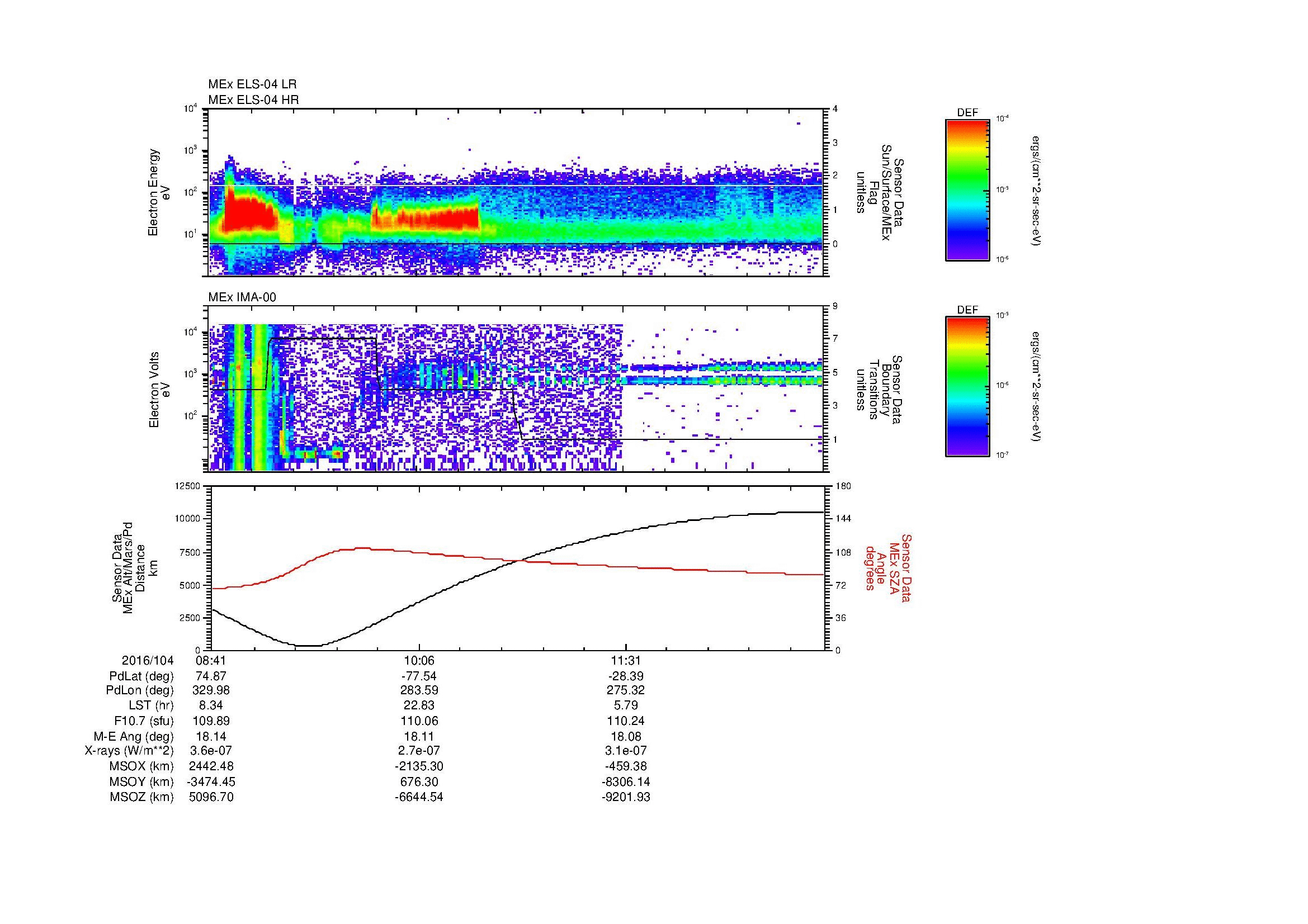Click the PdLon value '329.98'
This screenshot has height=924, width=1308.
[x=211, y=691]
